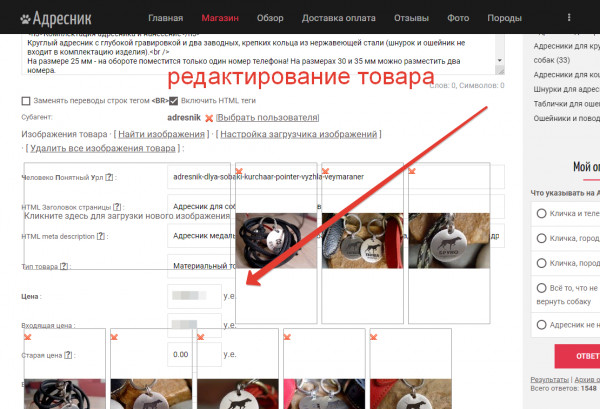600x409 pixels.
Task: Open 'Настройка загрузчика изображений' link
Action: tap(298, 134)
